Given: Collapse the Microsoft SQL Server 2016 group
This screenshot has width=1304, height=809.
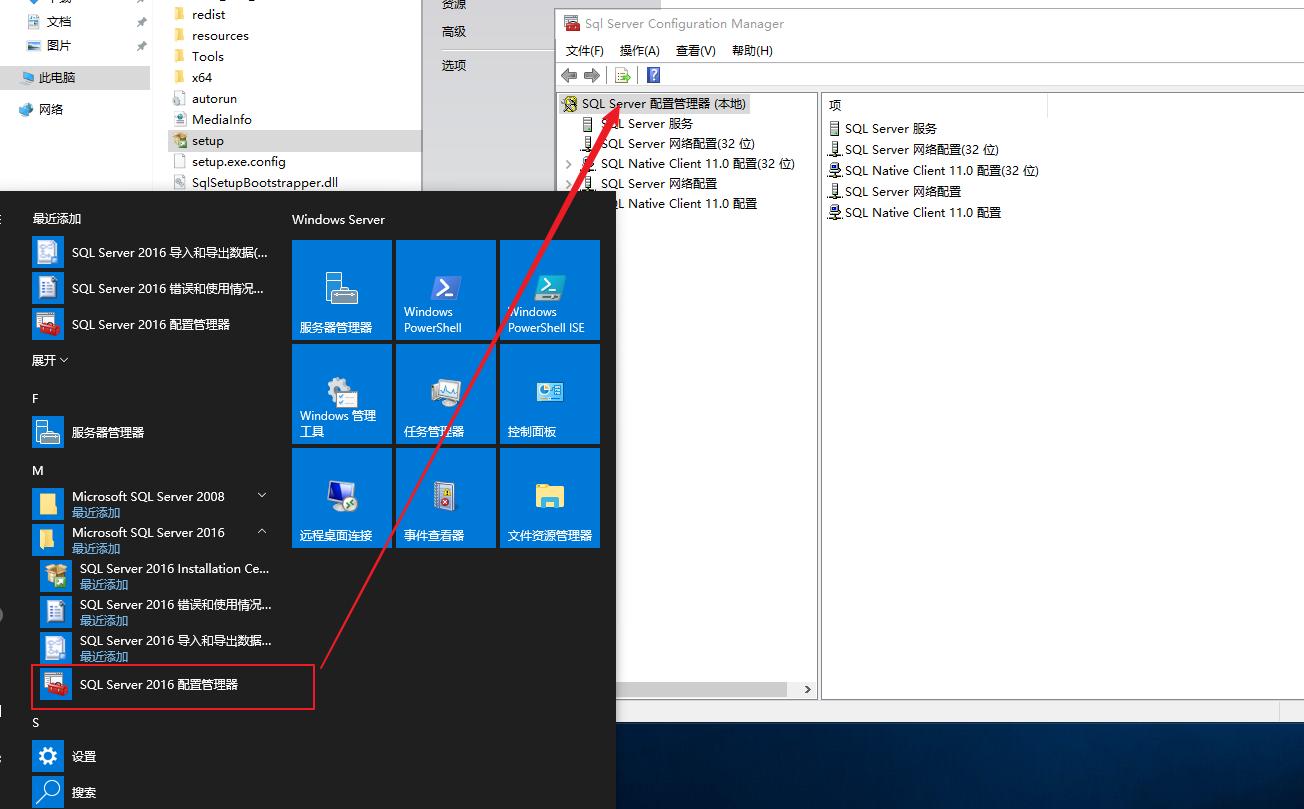Looking at the screenshot, I should coord(262,530).
